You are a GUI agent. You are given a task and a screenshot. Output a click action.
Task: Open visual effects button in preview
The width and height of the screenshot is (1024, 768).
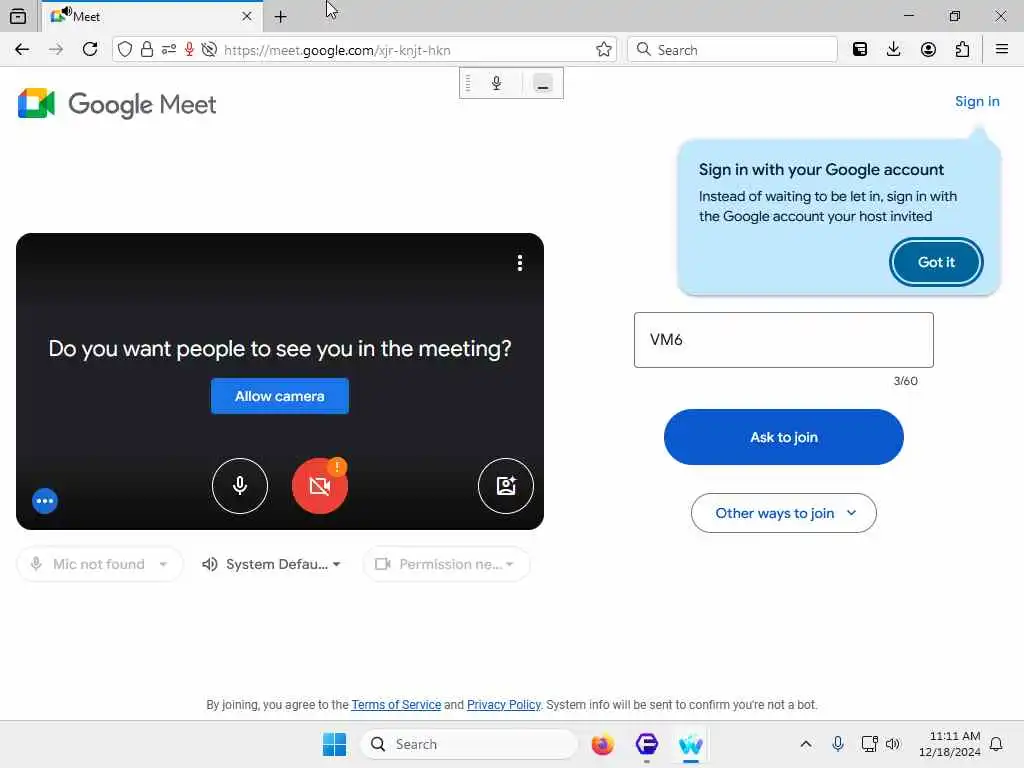506,486
